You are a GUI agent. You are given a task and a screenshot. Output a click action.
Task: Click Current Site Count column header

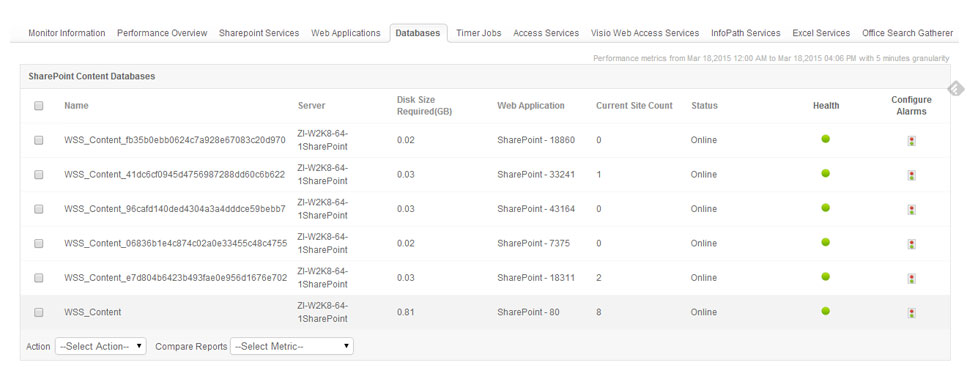tap(635, 106)
